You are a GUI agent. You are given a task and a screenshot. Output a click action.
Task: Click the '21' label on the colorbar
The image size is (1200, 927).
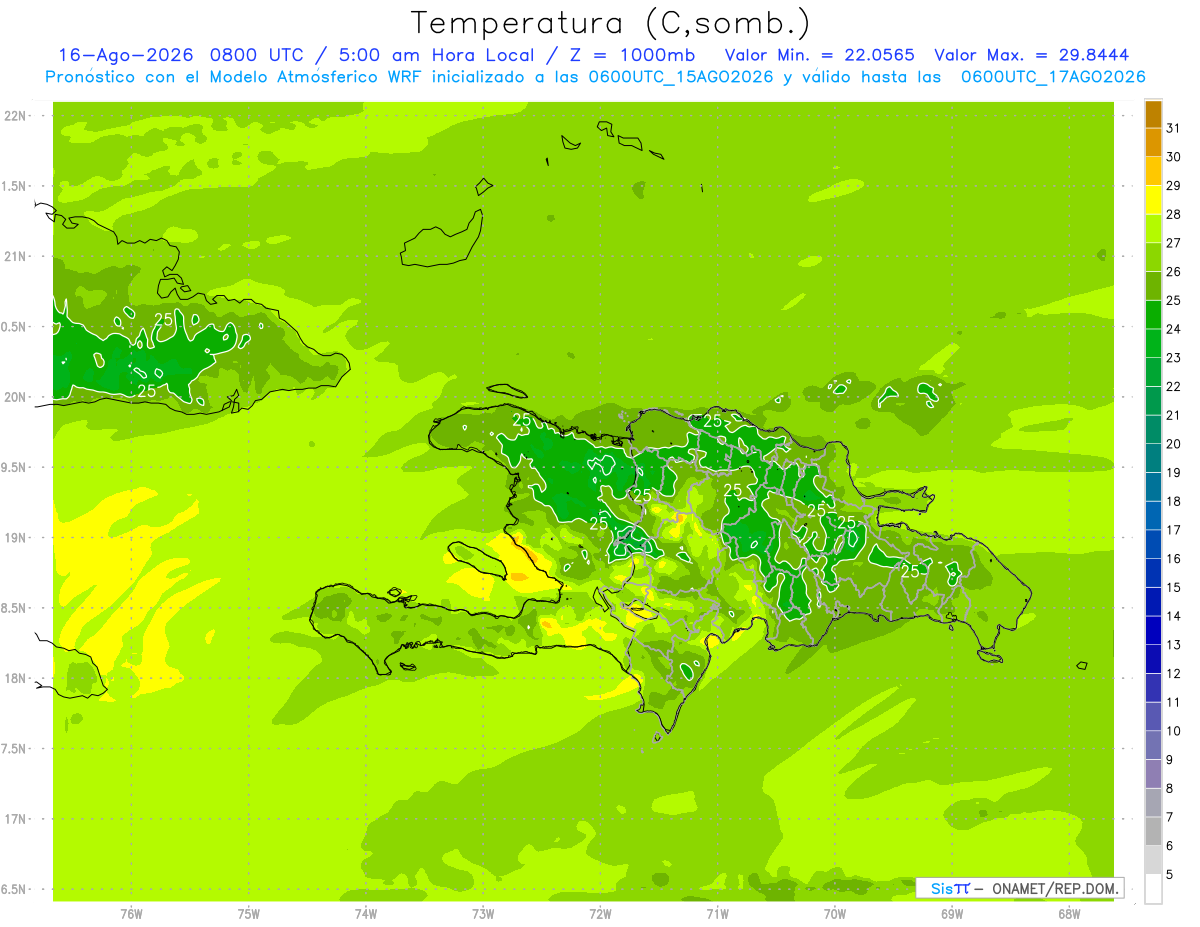pos(1174,415)
